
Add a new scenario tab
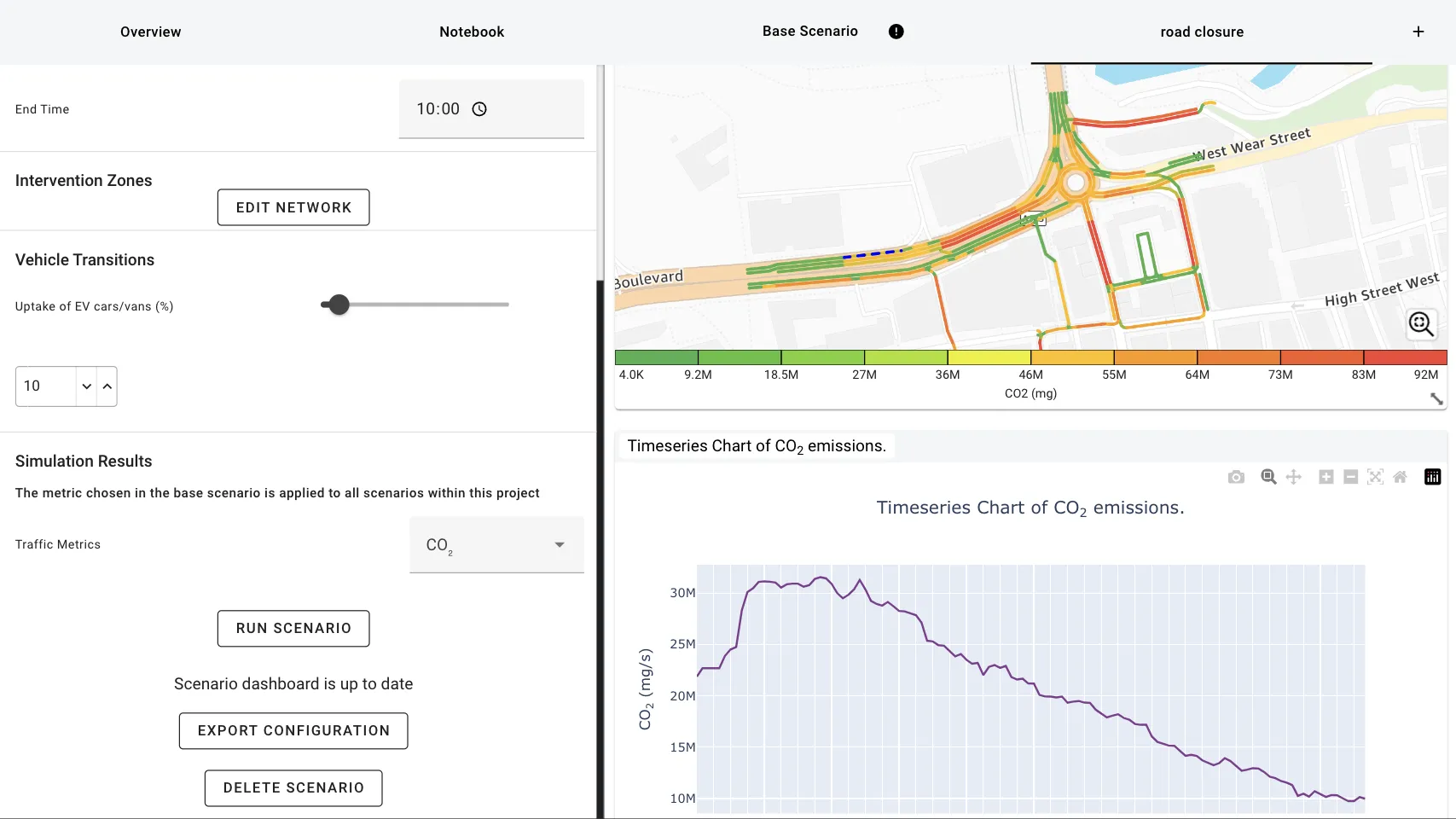coord(1418,32)
